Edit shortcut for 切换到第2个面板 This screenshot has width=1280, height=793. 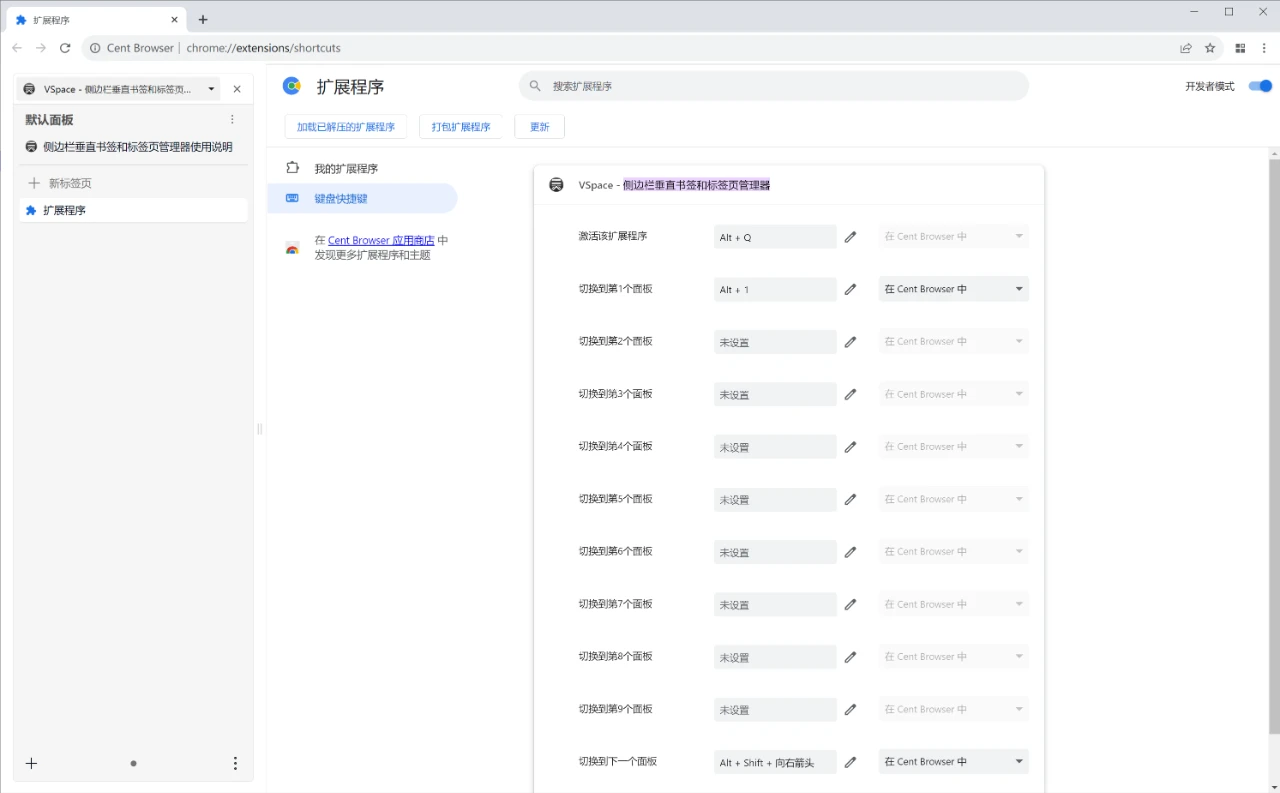click(850, 342)
